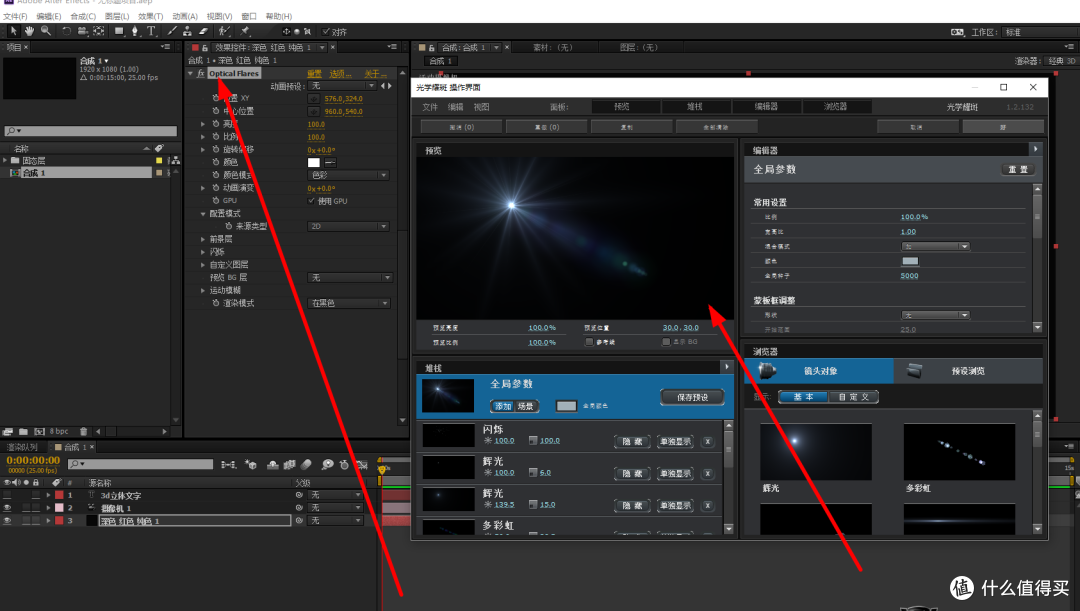The height and width of the screenshot is (611, 1080).
Task: Expand the 前景层 property group
Action: 202,239
